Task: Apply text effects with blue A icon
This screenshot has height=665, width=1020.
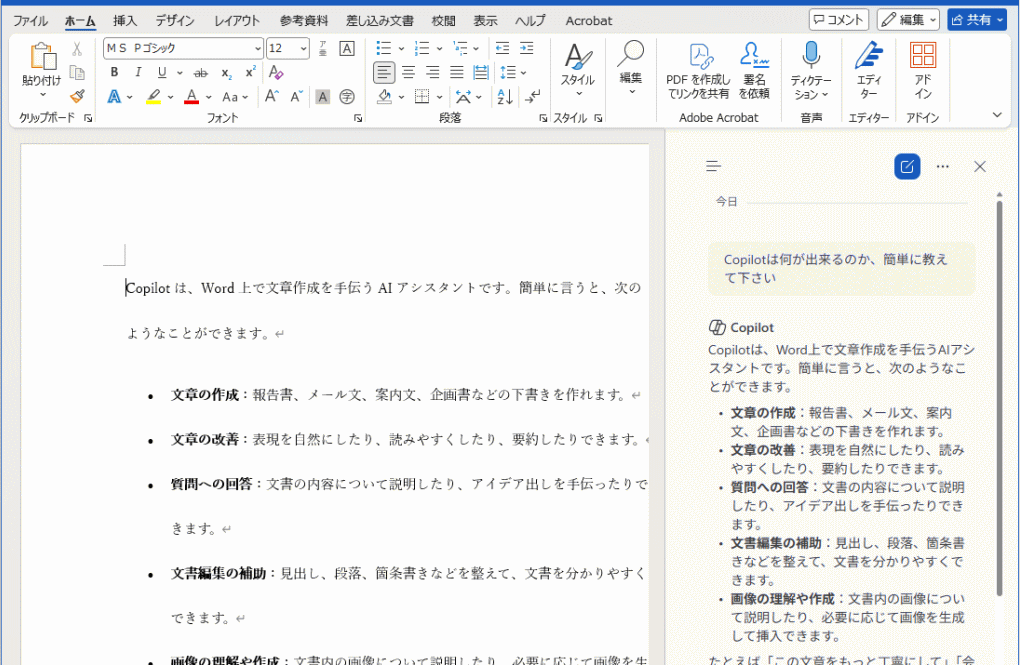Action: click(x=114, y=97)
